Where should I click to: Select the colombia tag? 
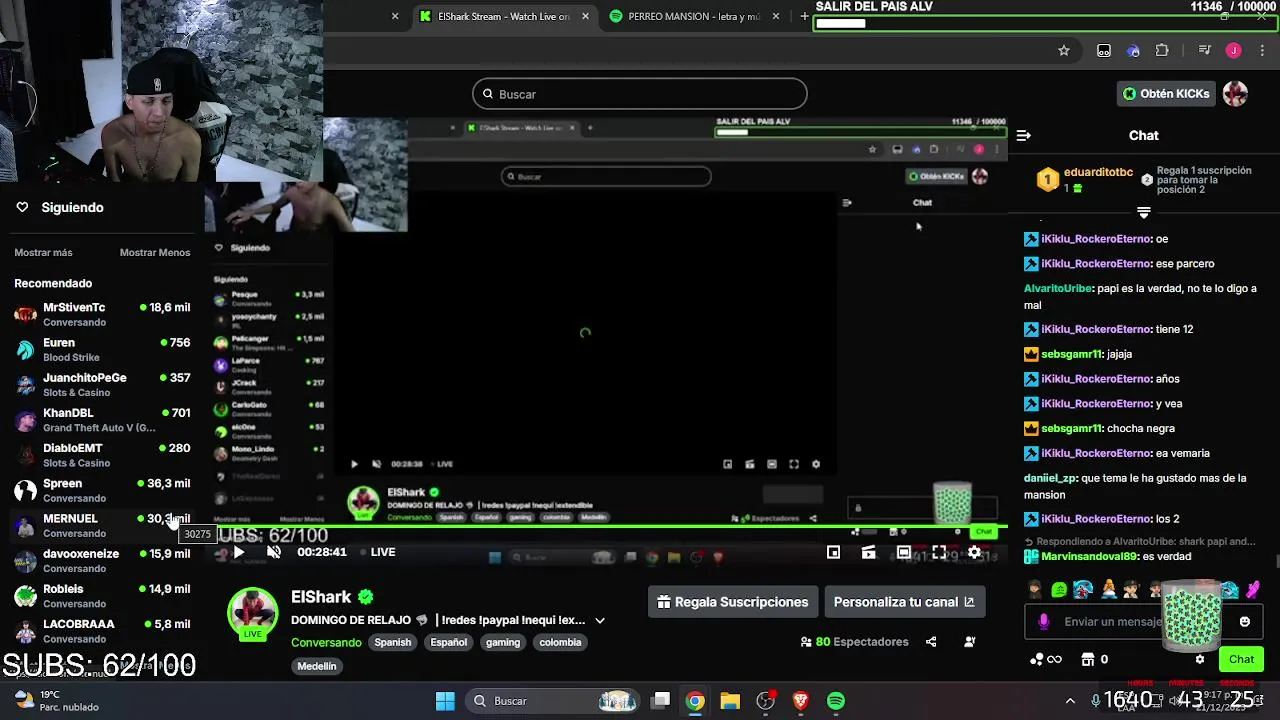pos(560,642)
